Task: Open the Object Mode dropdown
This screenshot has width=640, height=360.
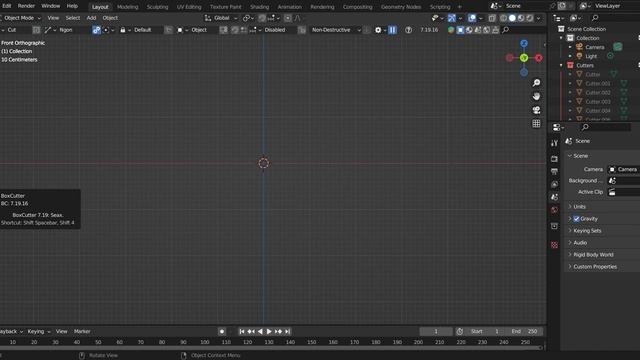Action: [20, 18]
